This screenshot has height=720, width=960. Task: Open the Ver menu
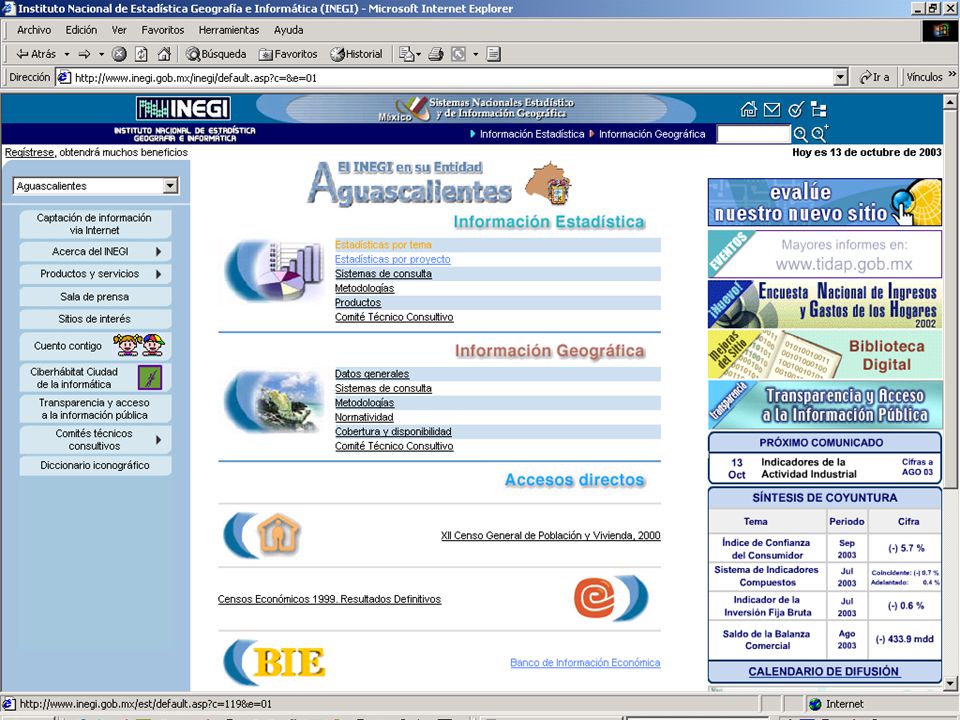(119, 30)
